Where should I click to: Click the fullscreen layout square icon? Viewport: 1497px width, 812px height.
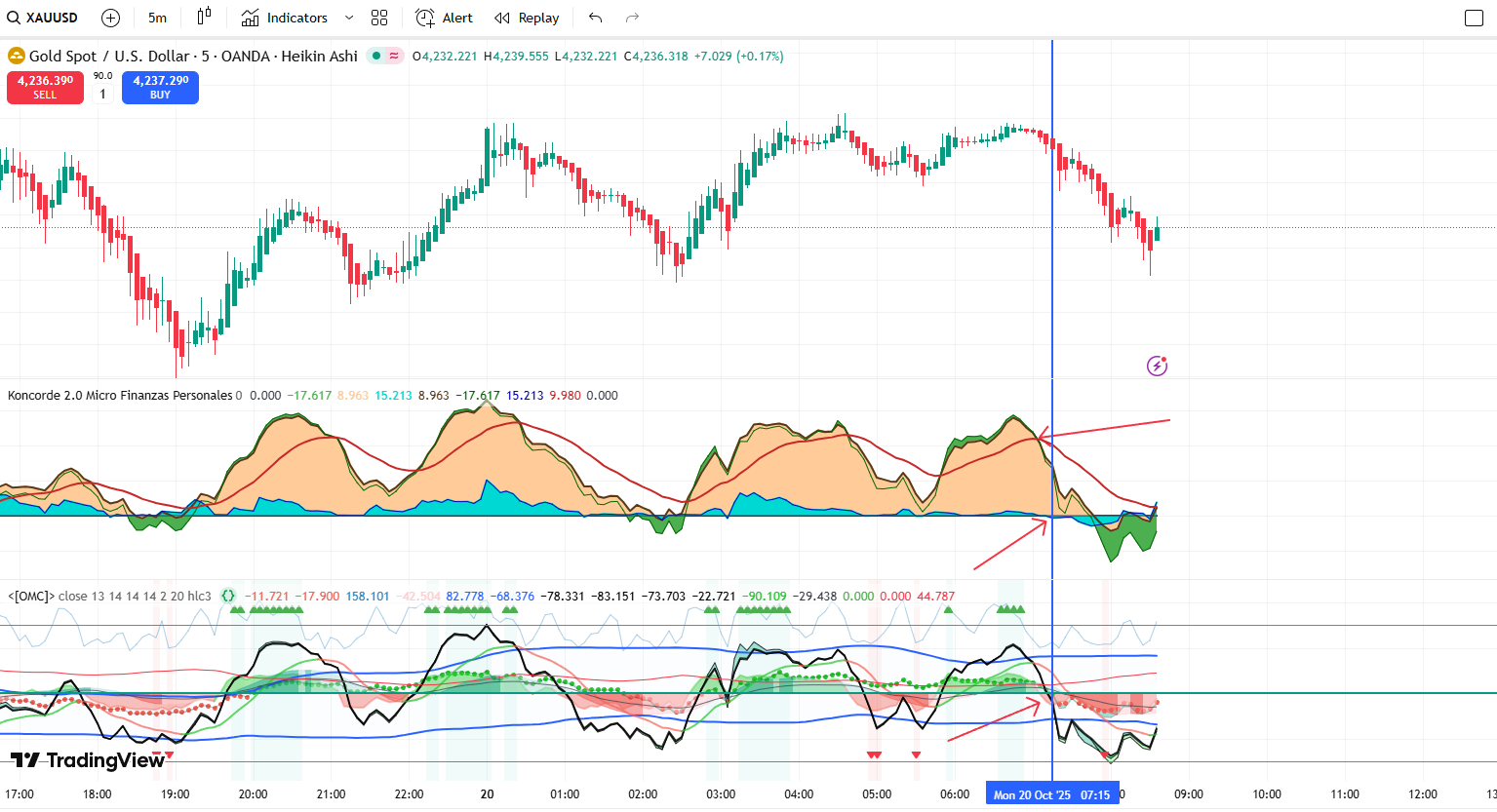[1474, 18]
